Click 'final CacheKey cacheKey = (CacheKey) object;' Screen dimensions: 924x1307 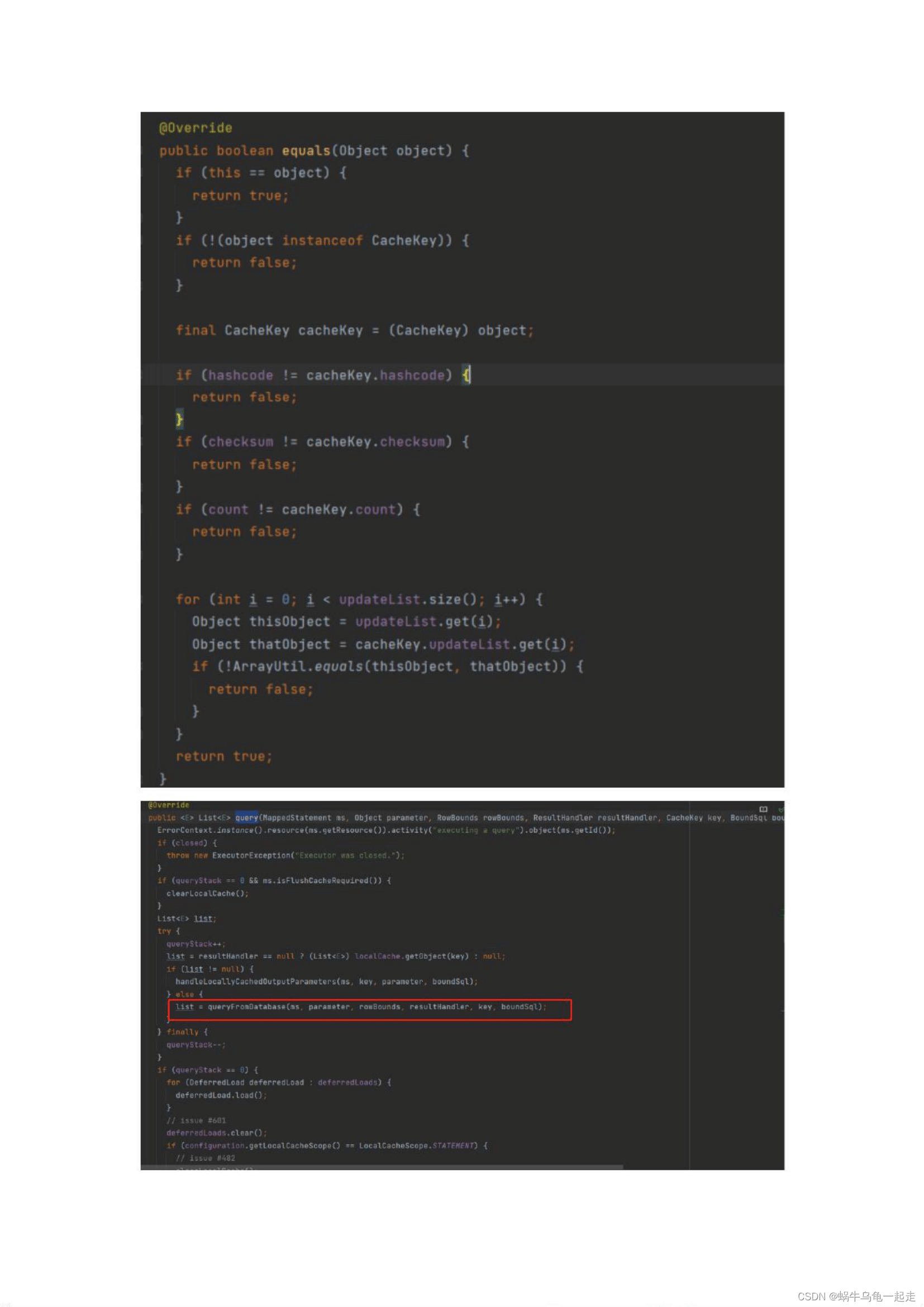[355, 331]
